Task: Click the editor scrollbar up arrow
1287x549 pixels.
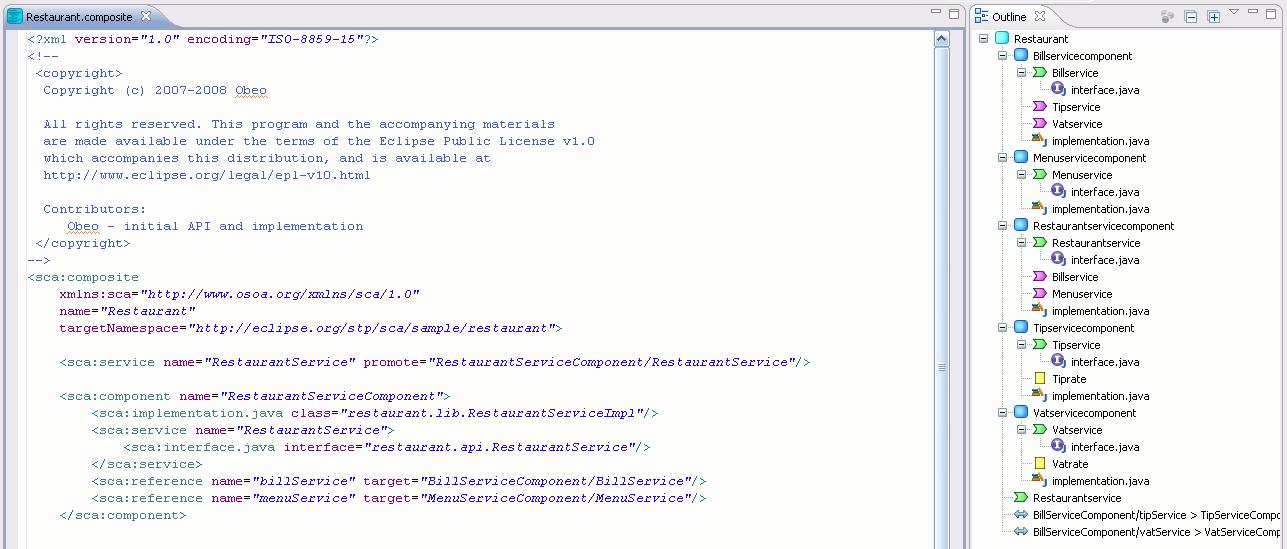Action: click(942, 39)
